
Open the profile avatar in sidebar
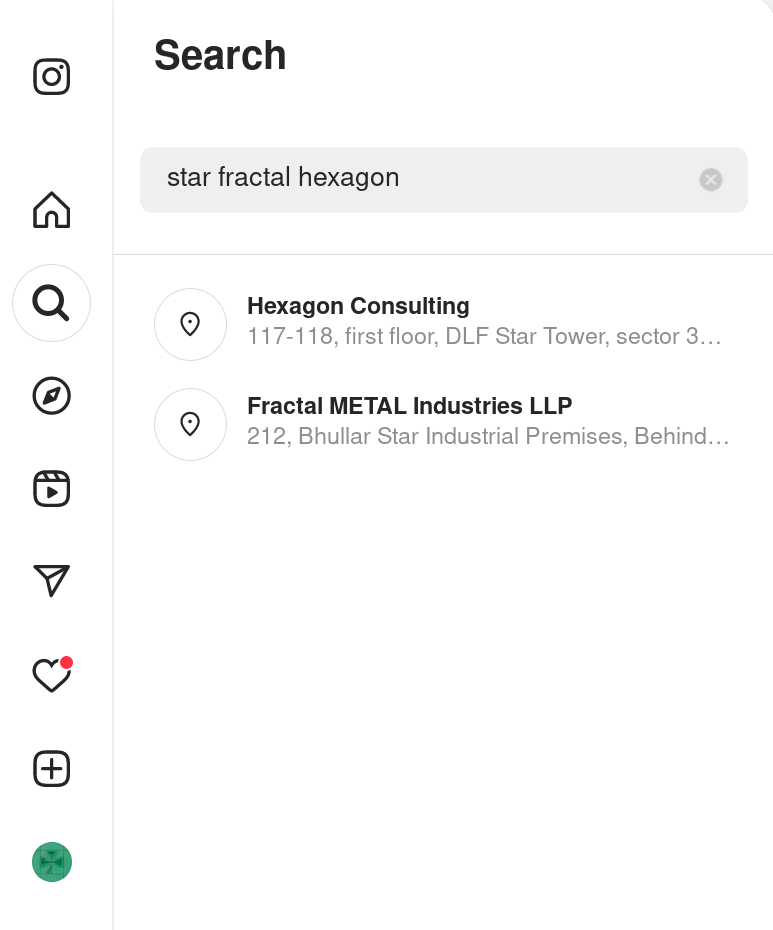52,862
